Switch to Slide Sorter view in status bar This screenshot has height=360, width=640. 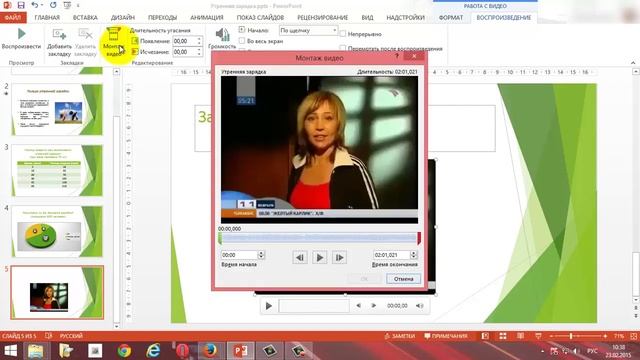point(503,336)
